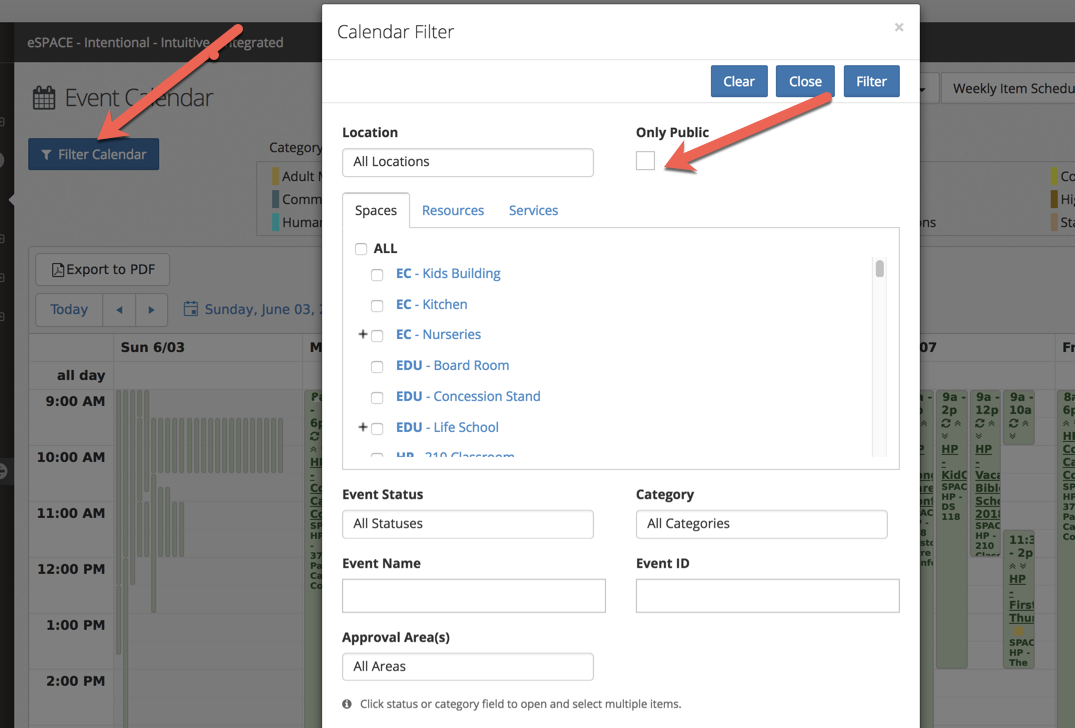The width and height of the screenshot is (1075, 728).
Task: Apply filters with the Filter button
Action: 871,82
